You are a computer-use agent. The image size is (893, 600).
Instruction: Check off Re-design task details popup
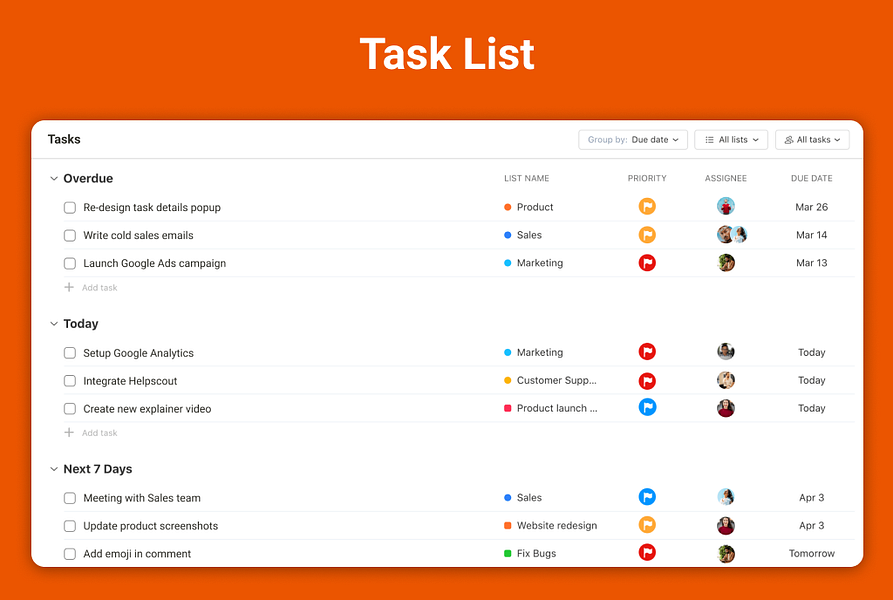[69, 207]
